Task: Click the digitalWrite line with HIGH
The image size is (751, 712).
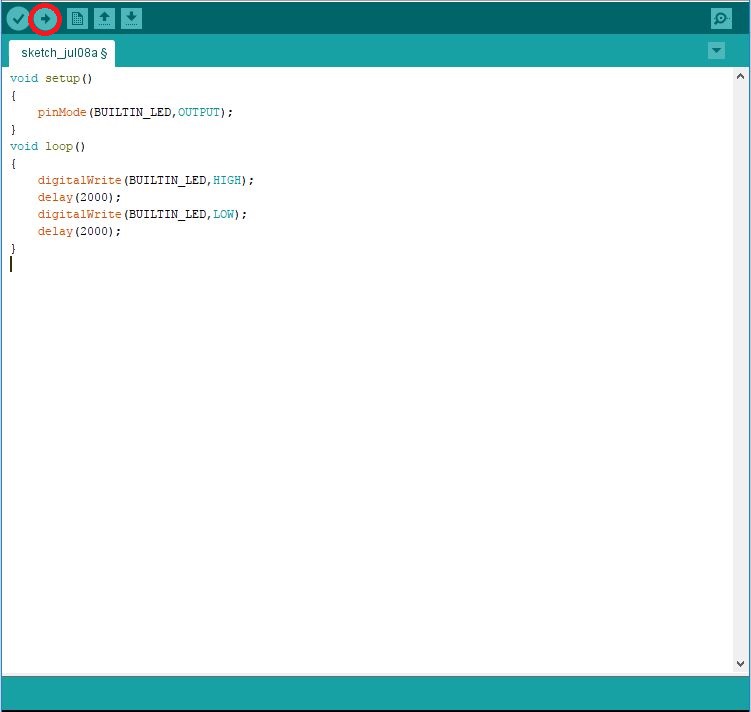Action: (146, 180)
